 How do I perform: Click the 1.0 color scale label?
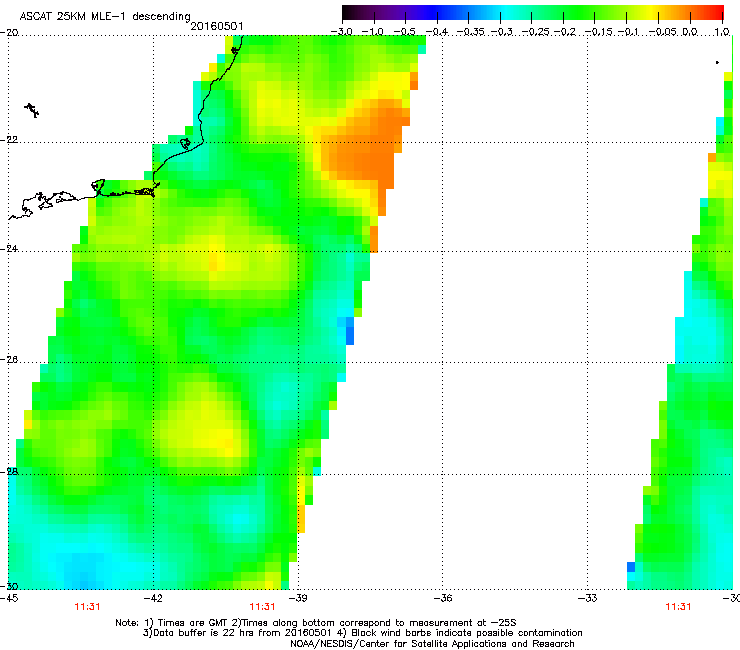click(x=722, y=32)
